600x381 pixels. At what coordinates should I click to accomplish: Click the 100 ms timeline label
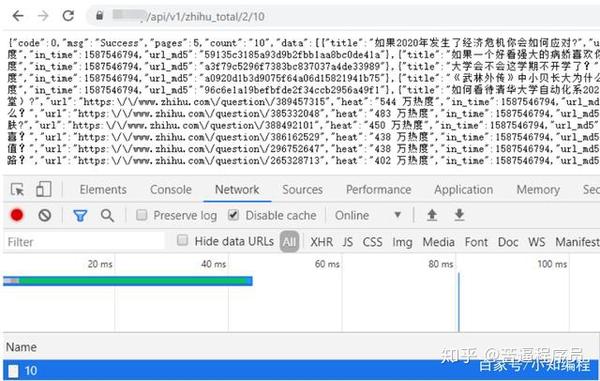552,264
